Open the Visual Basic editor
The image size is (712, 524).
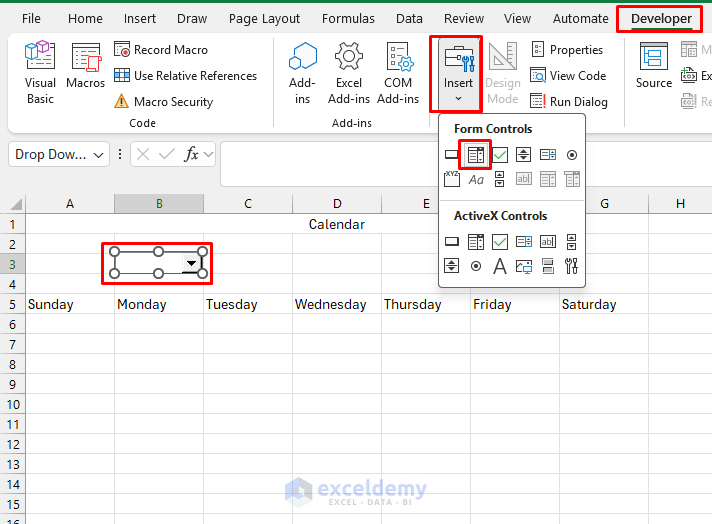click(x=40, y=73)
